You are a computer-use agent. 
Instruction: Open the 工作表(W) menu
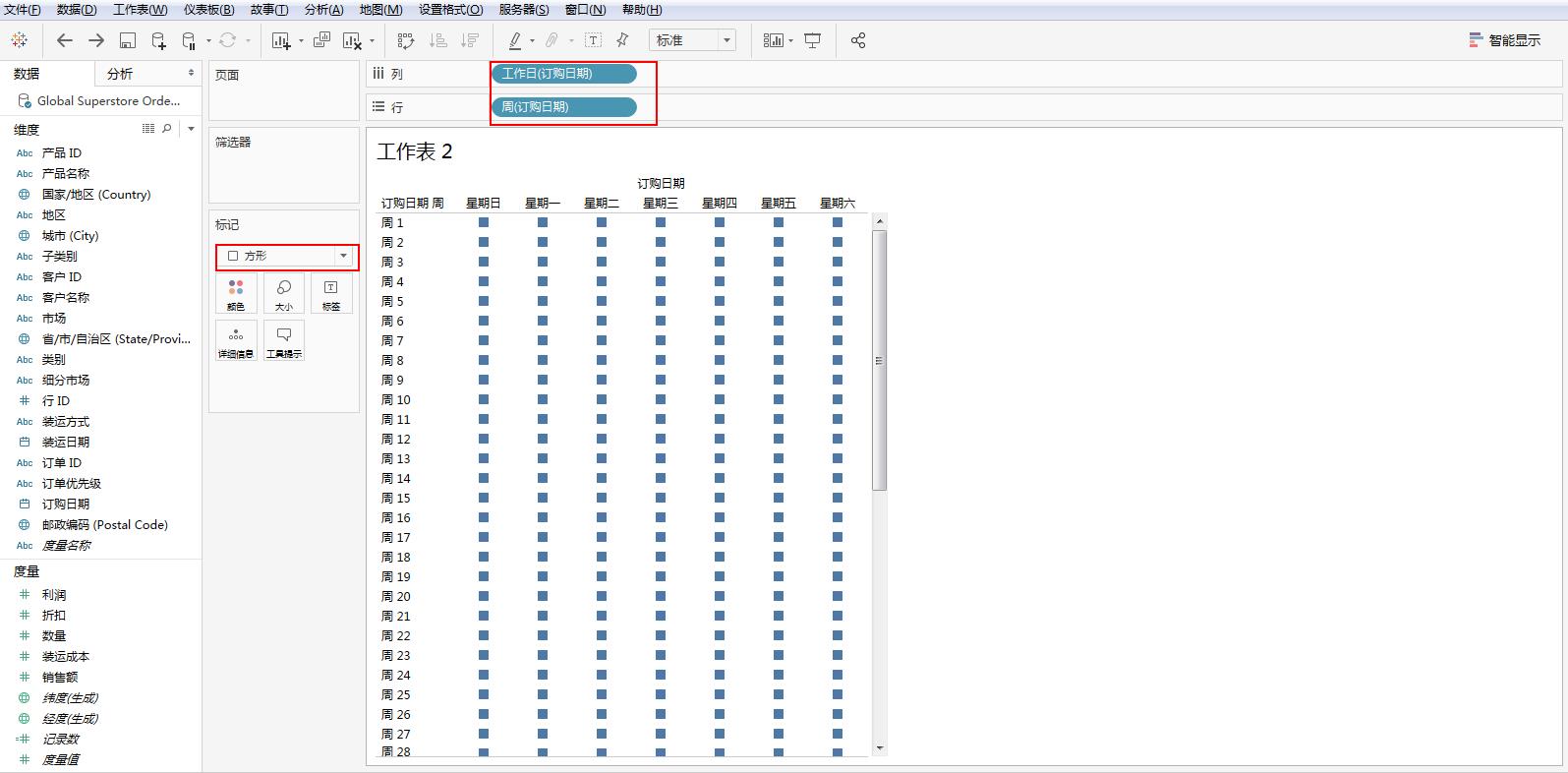pyautogui.click(x=140, y=10)
